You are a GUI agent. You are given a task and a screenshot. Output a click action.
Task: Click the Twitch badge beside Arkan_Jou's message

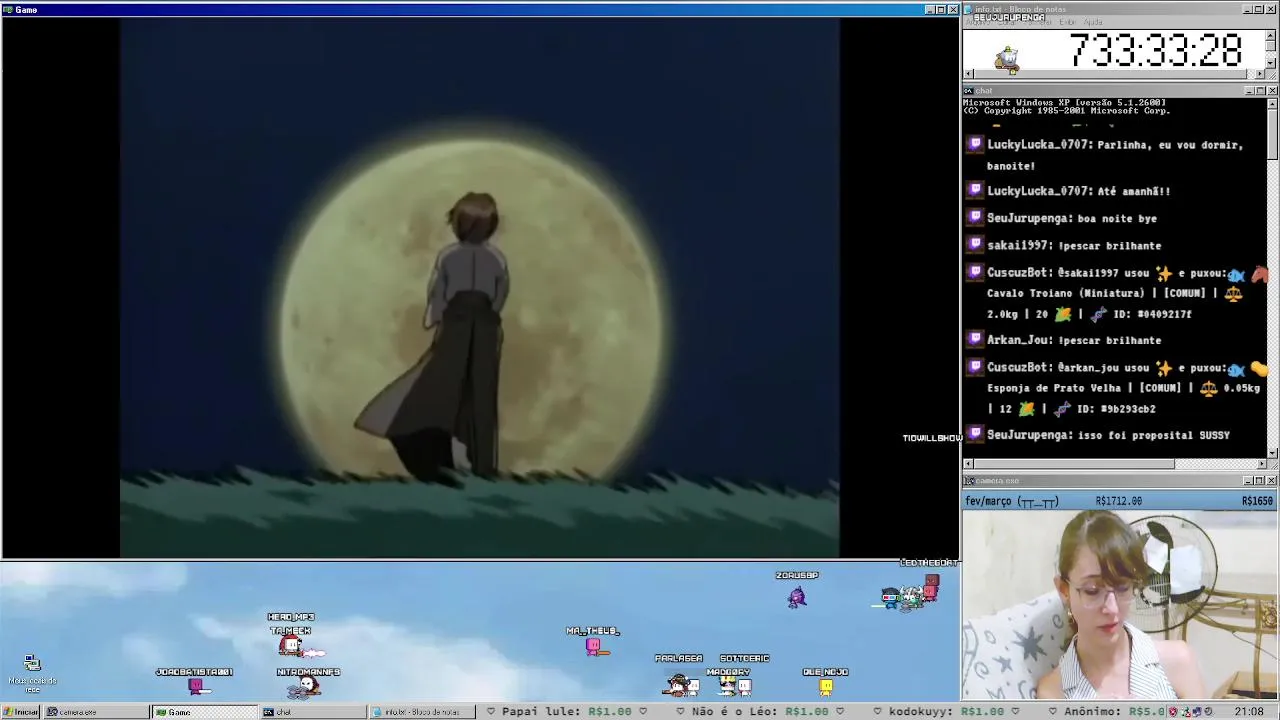(x=975, y=339)
